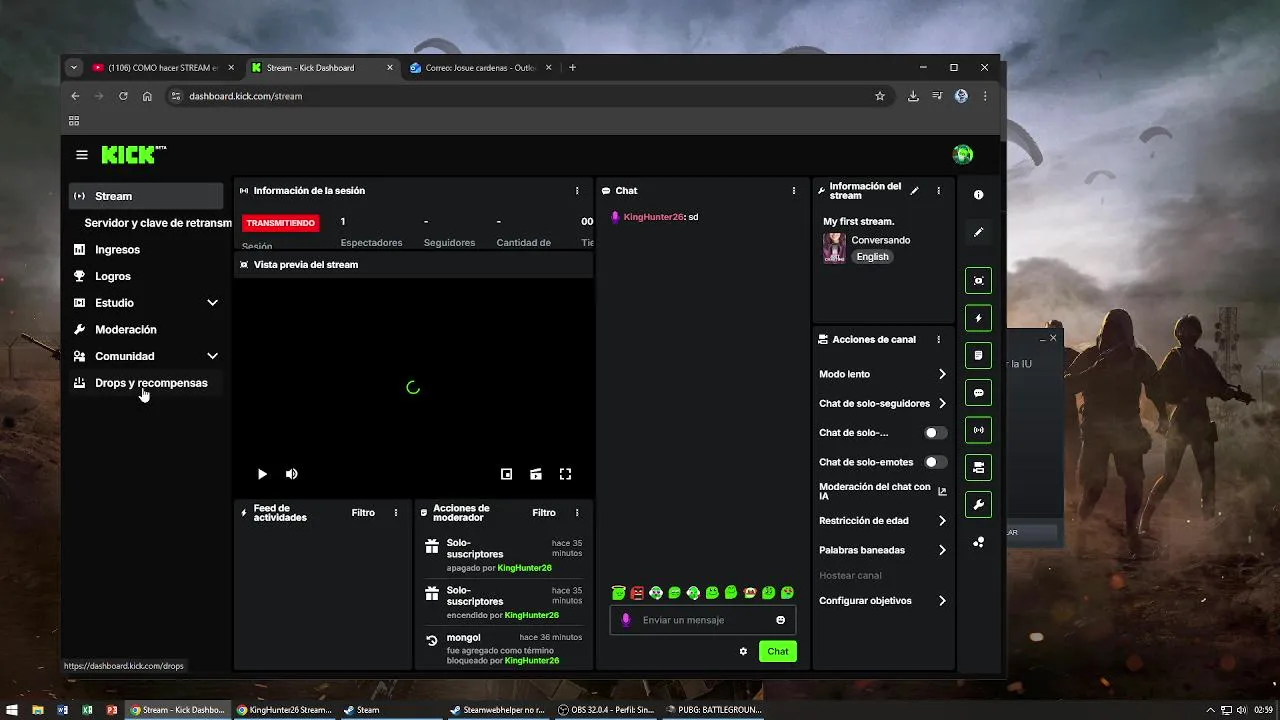Toggle activity feed widget lightning icon
Screen dimensions: 1280x720
tap(979, 318)
